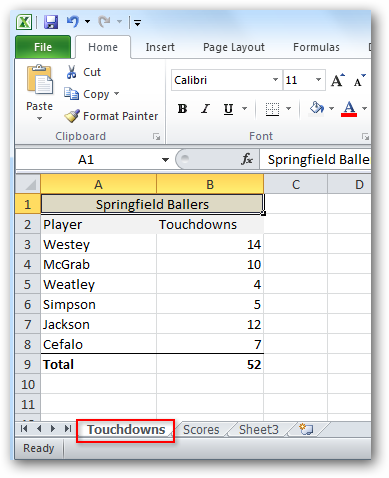Click the Select All corner button
This screenshot has width=389, height=478.
[28, 184]
